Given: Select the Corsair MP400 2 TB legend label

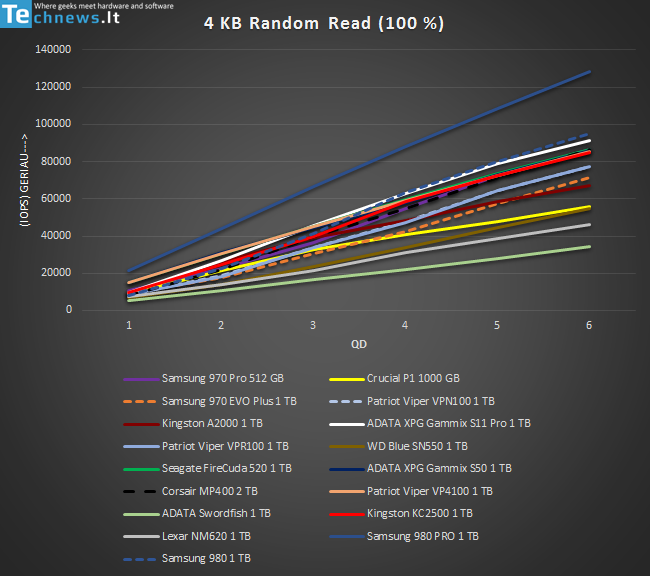Looking at the screenshot, I should pyautogui.click(x=210, y=491).
